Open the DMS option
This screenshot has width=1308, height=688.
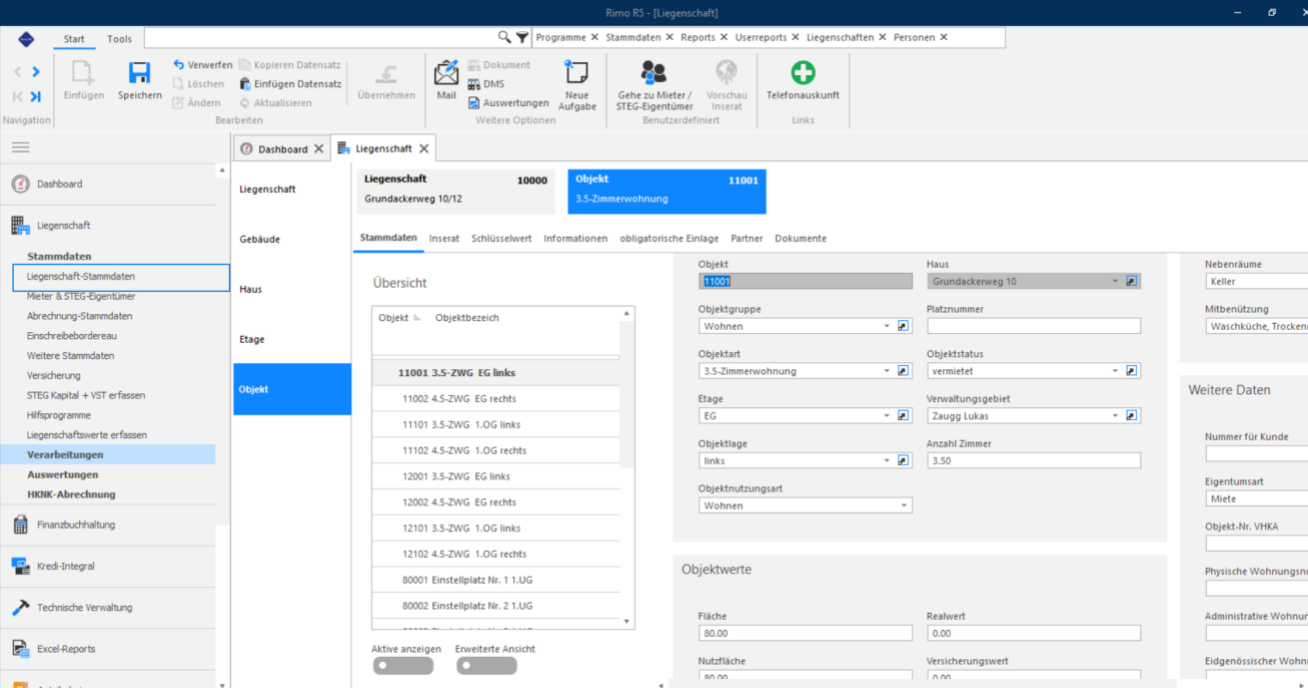486,84
